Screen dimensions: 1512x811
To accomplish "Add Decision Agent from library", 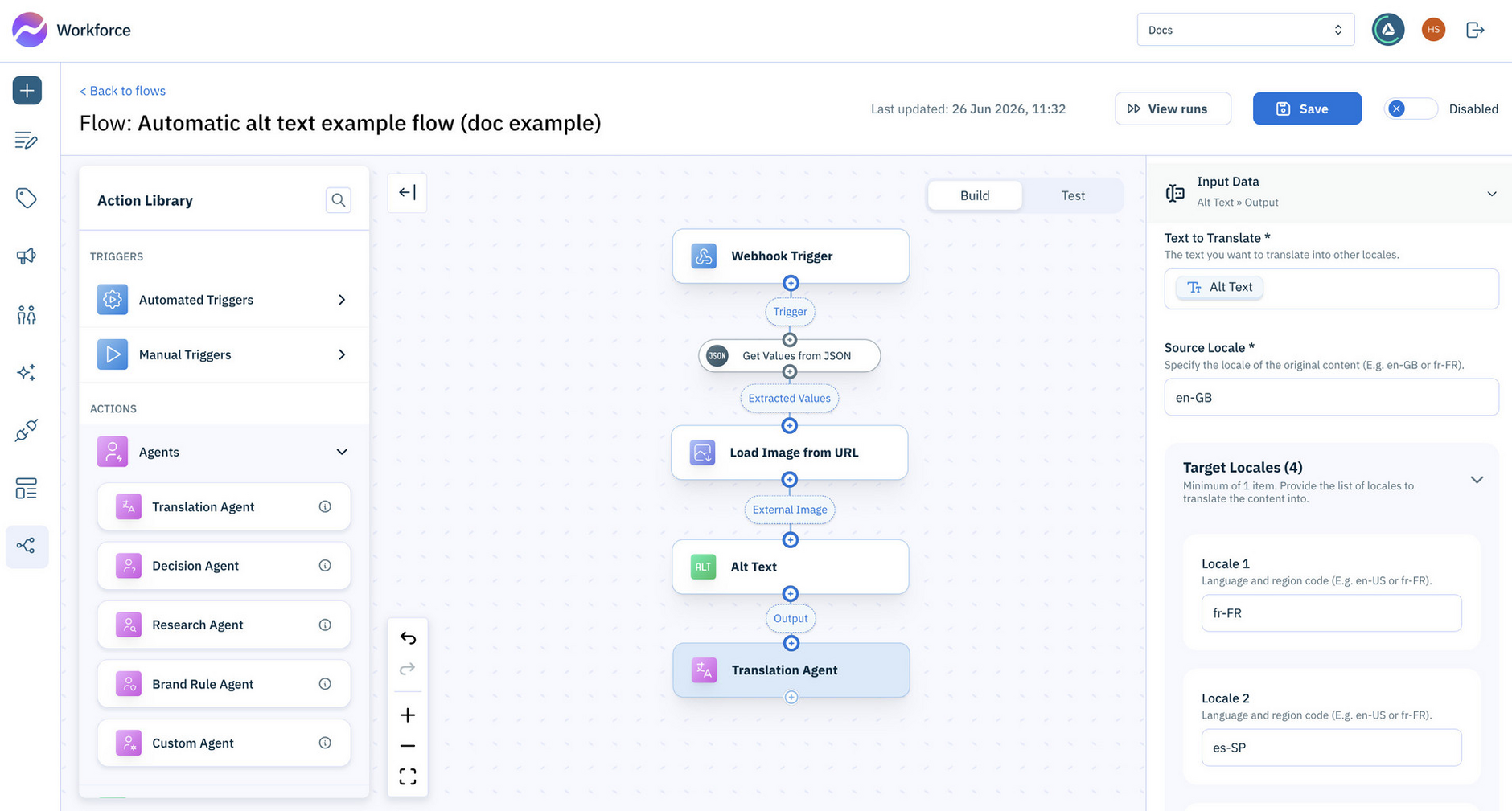I will tap(224, 566).
